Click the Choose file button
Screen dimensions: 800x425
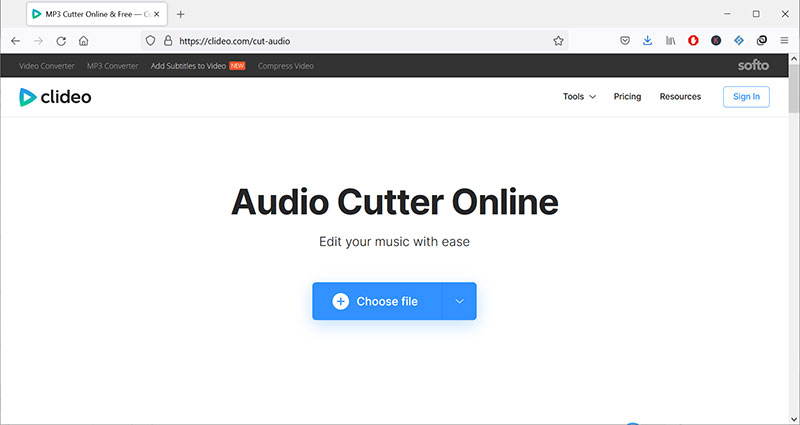[x=378, y=301]
